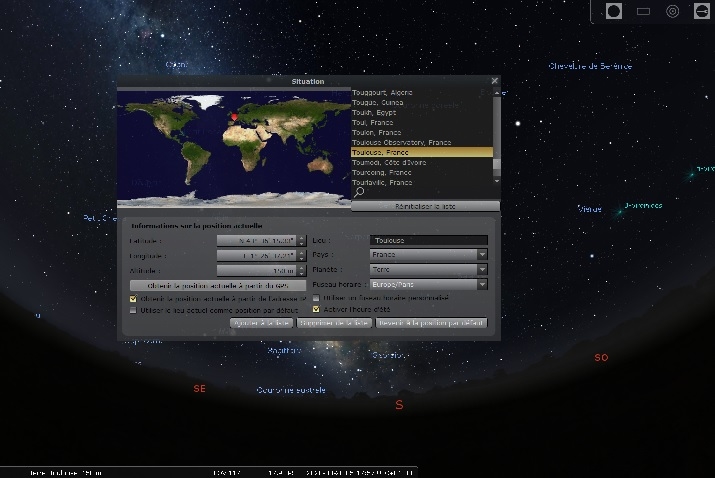Select Toumodi, Côte d'Ivoire in the list
Screen dimensions: 715x478
(422, 162)
